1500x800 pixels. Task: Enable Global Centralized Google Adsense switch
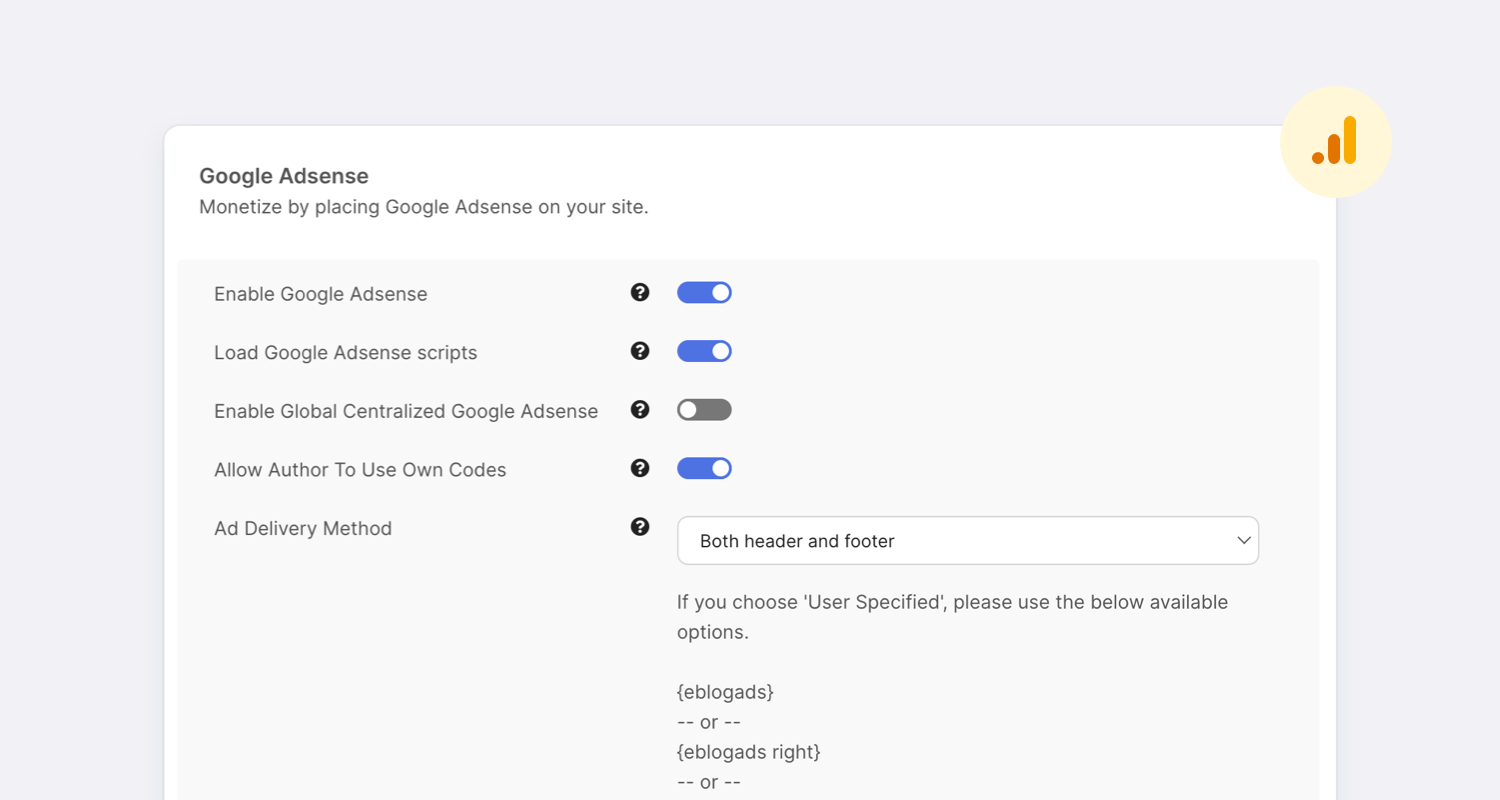(x=704, y=409)
